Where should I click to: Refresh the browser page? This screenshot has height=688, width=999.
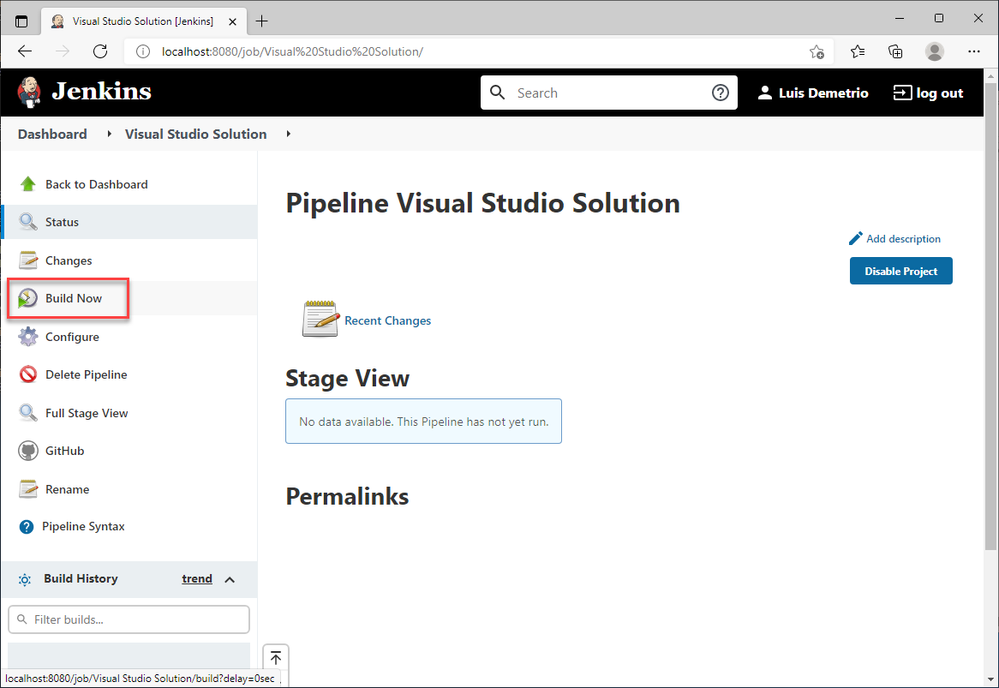(100, 52)
